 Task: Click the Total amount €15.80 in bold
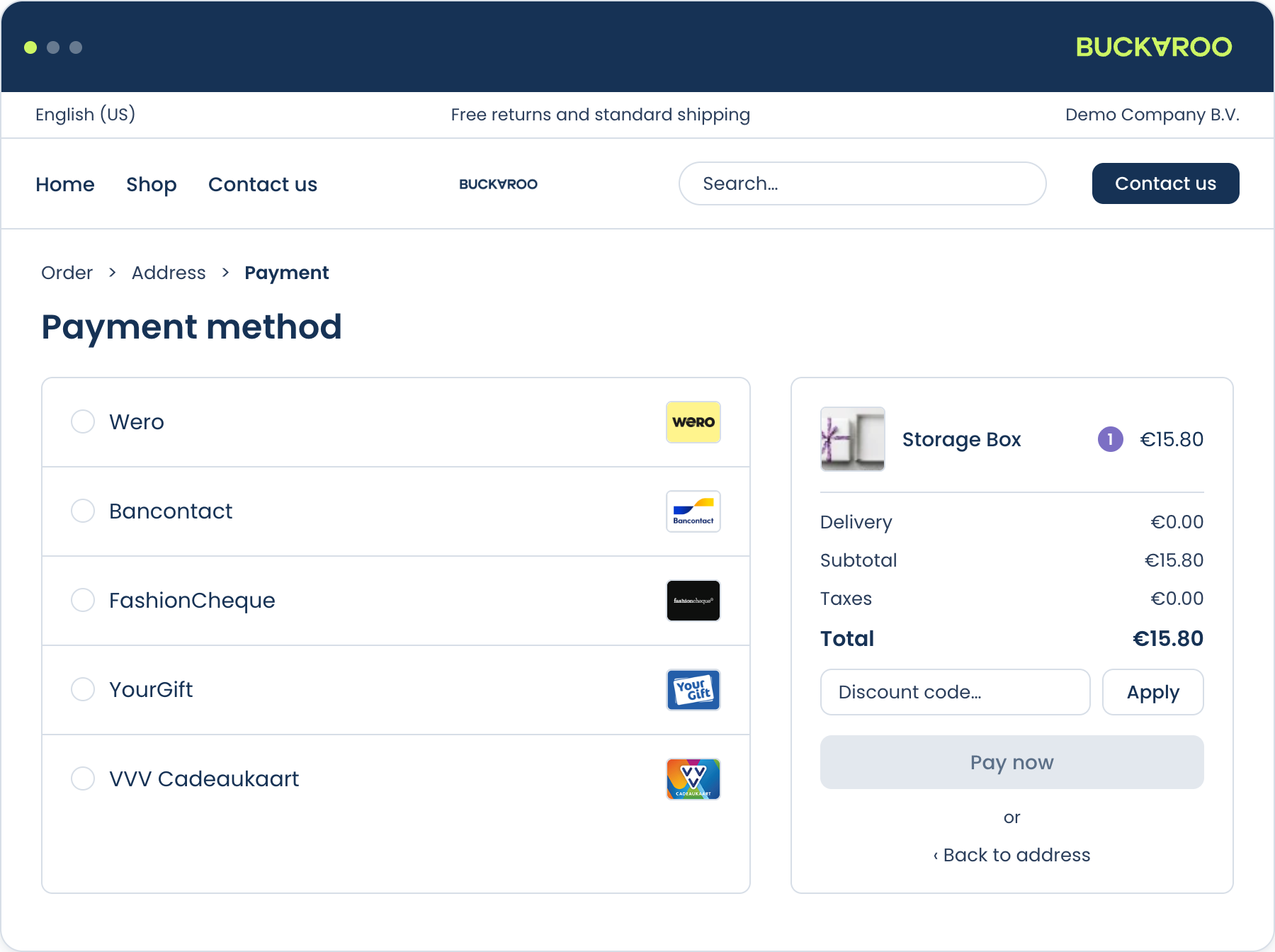pos(1168,639)
